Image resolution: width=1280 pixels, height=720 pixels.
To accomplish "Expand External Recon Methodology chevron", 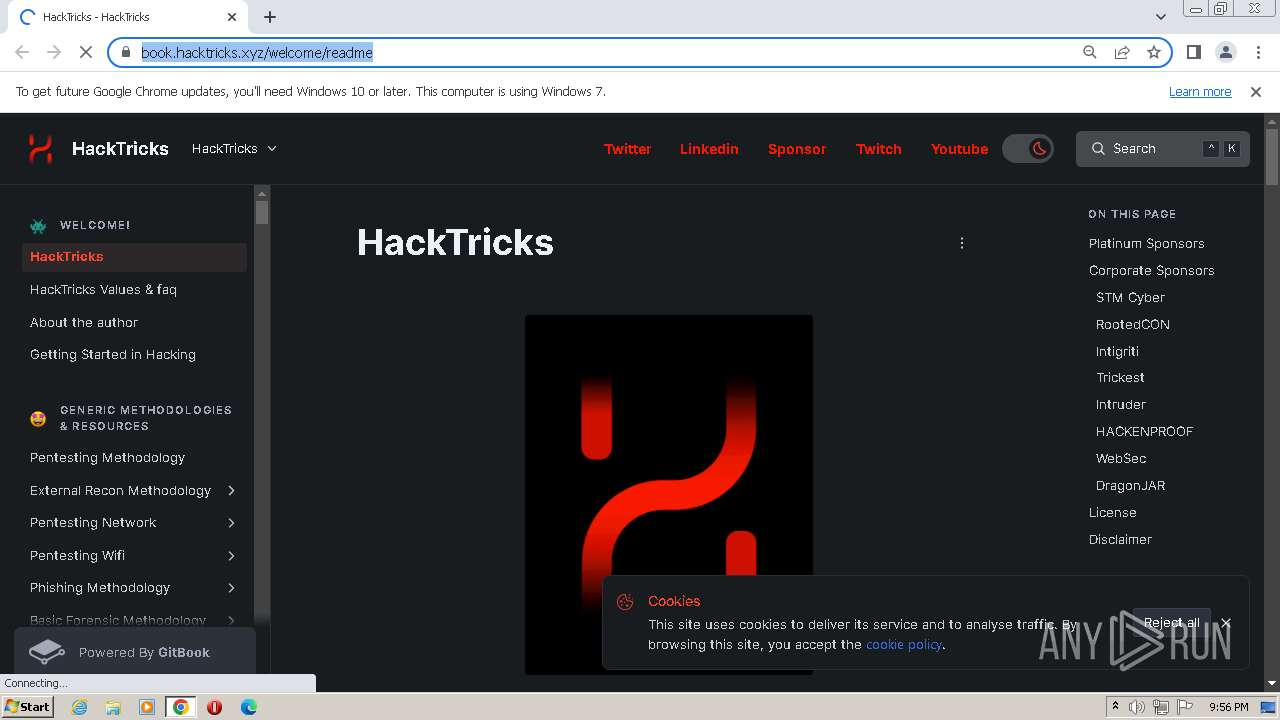I will pos(231,491).
